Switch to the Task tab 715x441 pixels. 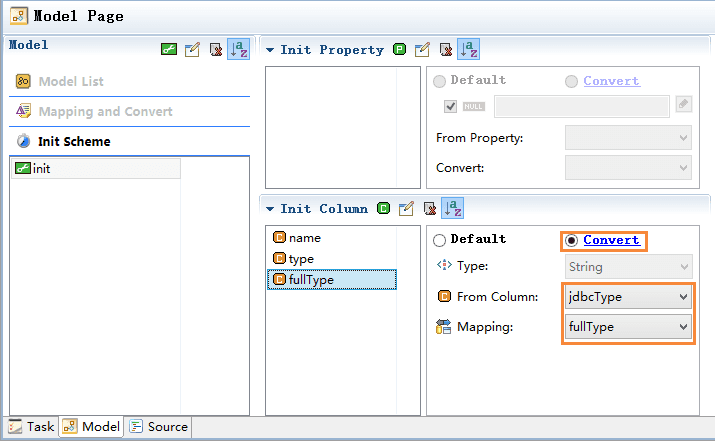[x=31, y=426]
